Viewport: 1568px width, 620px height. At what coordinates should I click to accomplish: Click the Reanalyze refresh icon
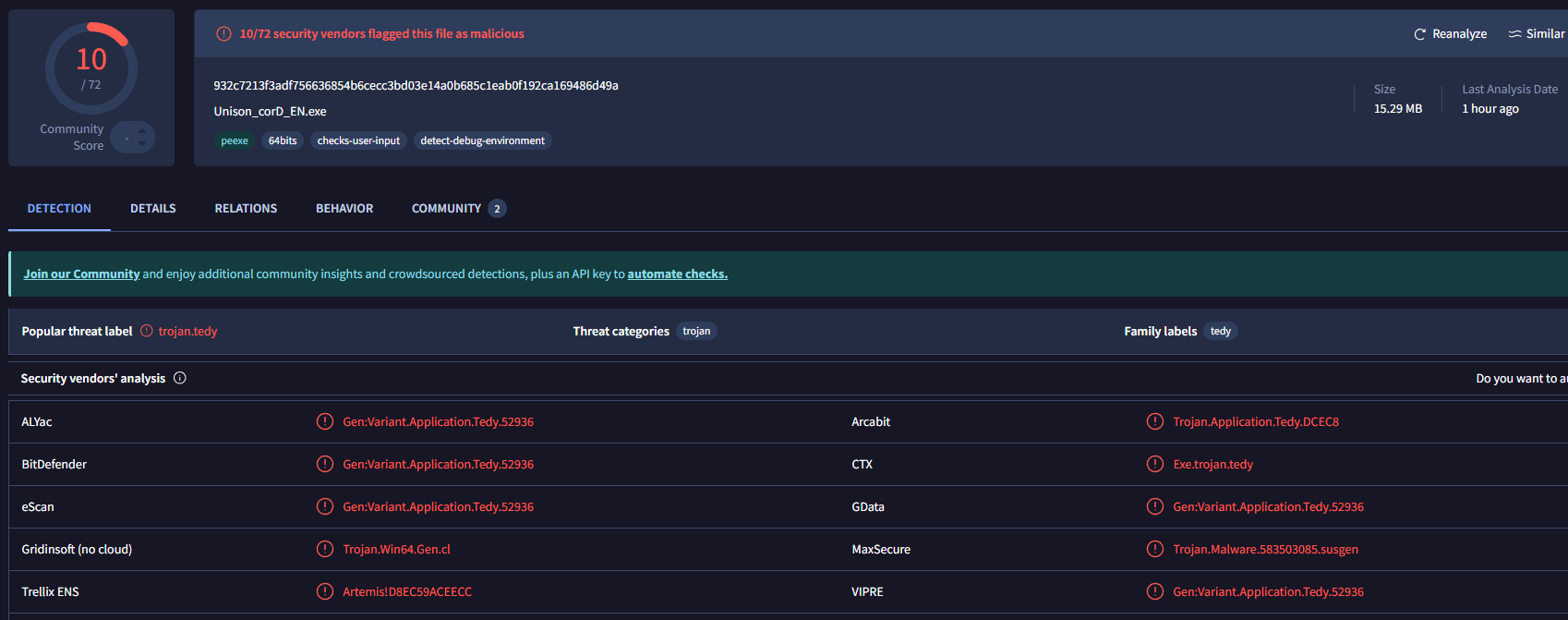tap(1420, 34)
